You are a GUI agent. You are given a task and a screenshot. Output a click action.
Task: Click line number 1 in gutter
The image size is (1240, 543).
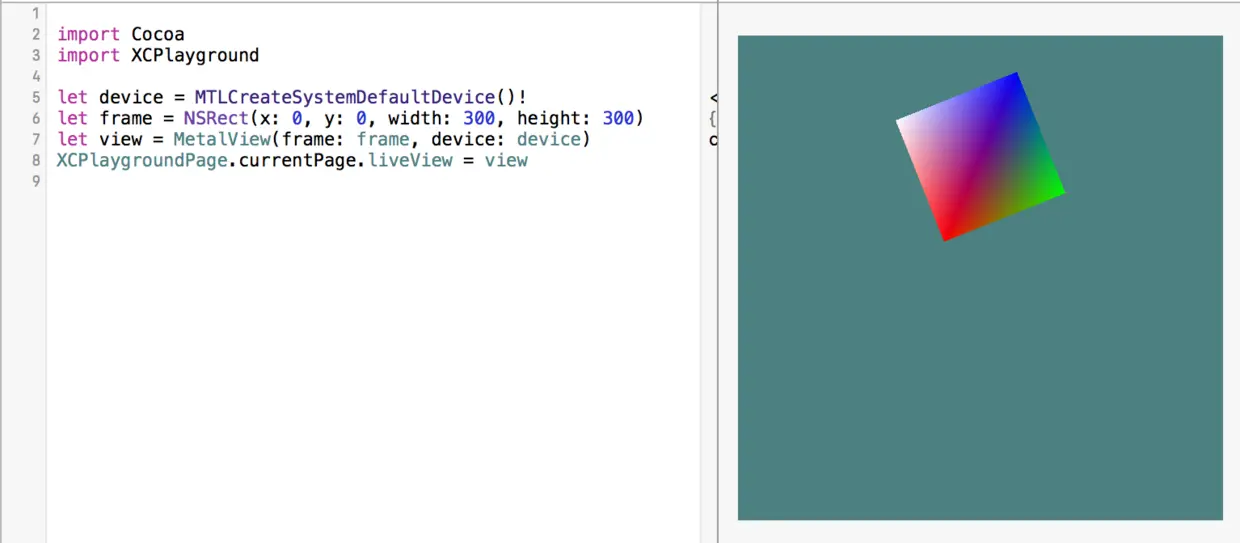tap(36, 13)
